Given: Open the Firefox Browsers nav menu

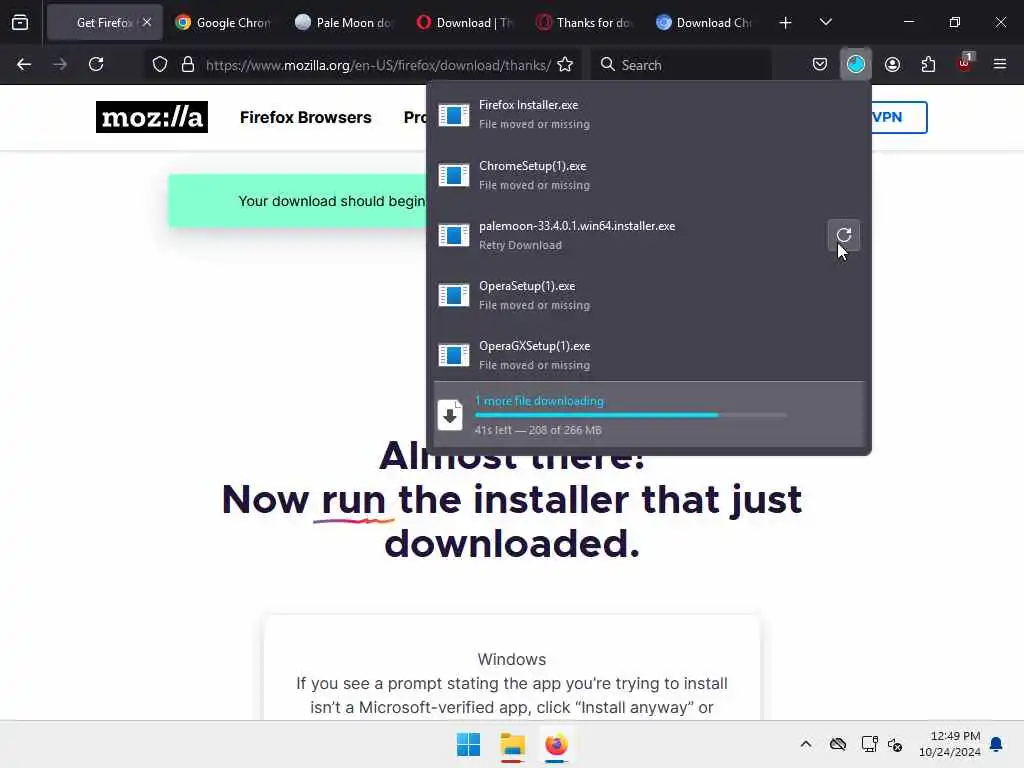Looking at the screenshot, I should (306, 118).
